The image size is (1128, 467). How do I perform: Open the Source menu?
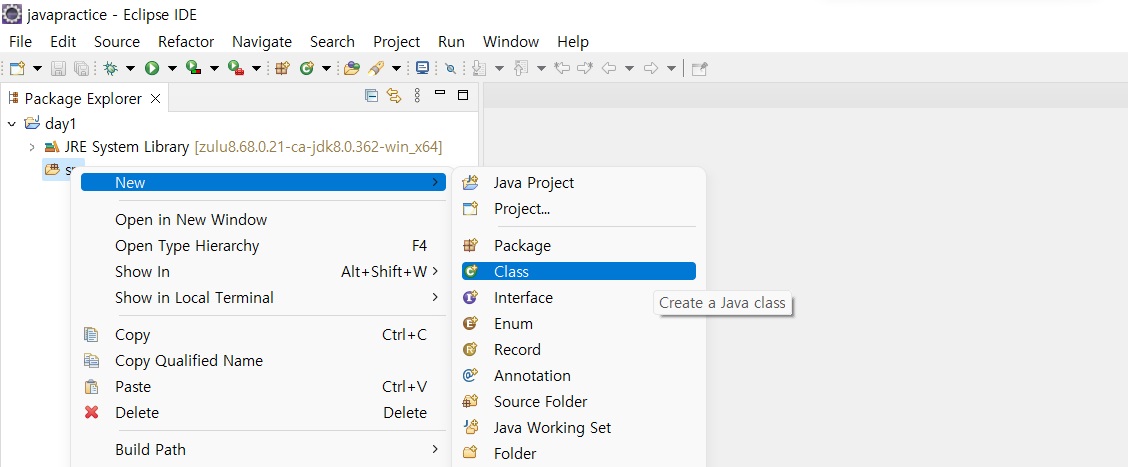coord(117,42)
